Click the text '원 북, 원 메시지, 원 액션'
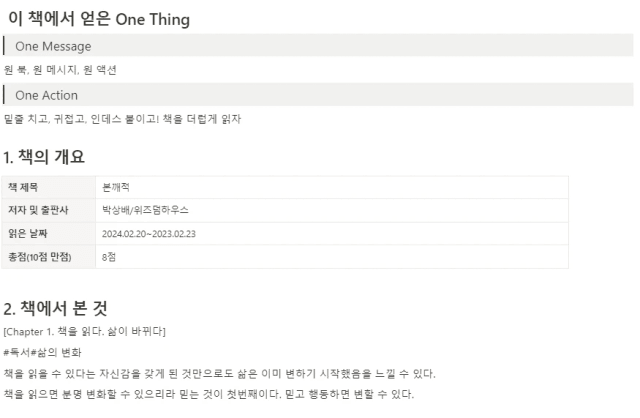This screenshot has height=418, width=640. point(60,70)
